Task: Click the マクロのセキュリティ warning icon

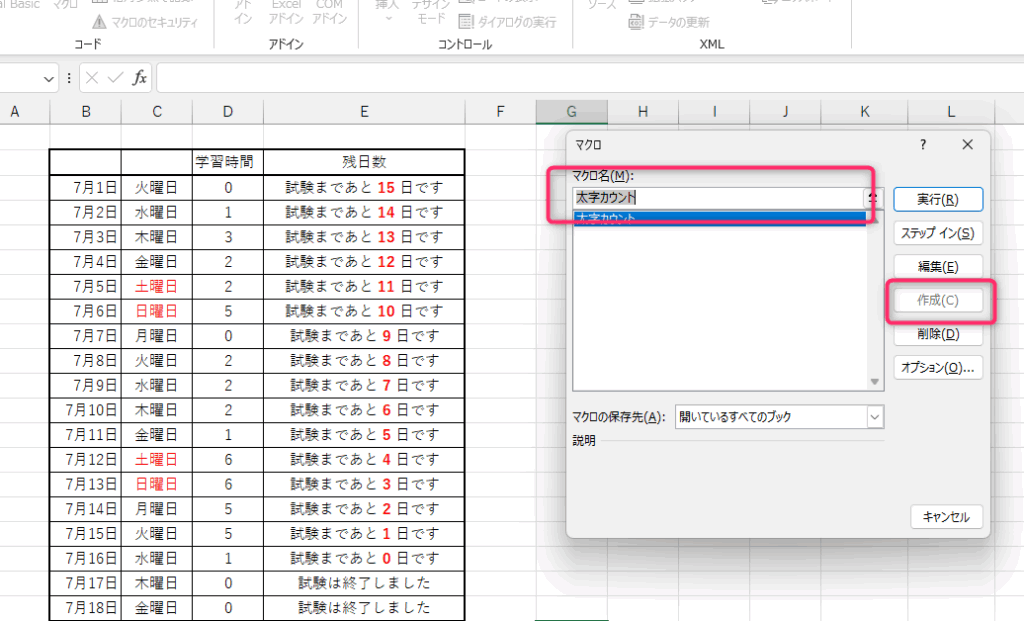Action: pos(100,22)
